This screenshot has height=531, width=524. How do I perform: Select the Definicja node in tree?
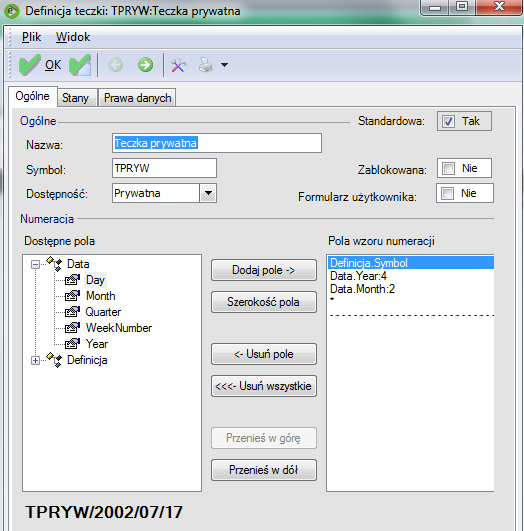pos(87,360)
